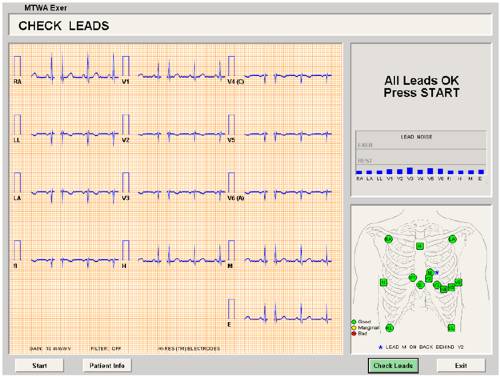
Task: Exit the MTWA application
Action: click(461, 365)
